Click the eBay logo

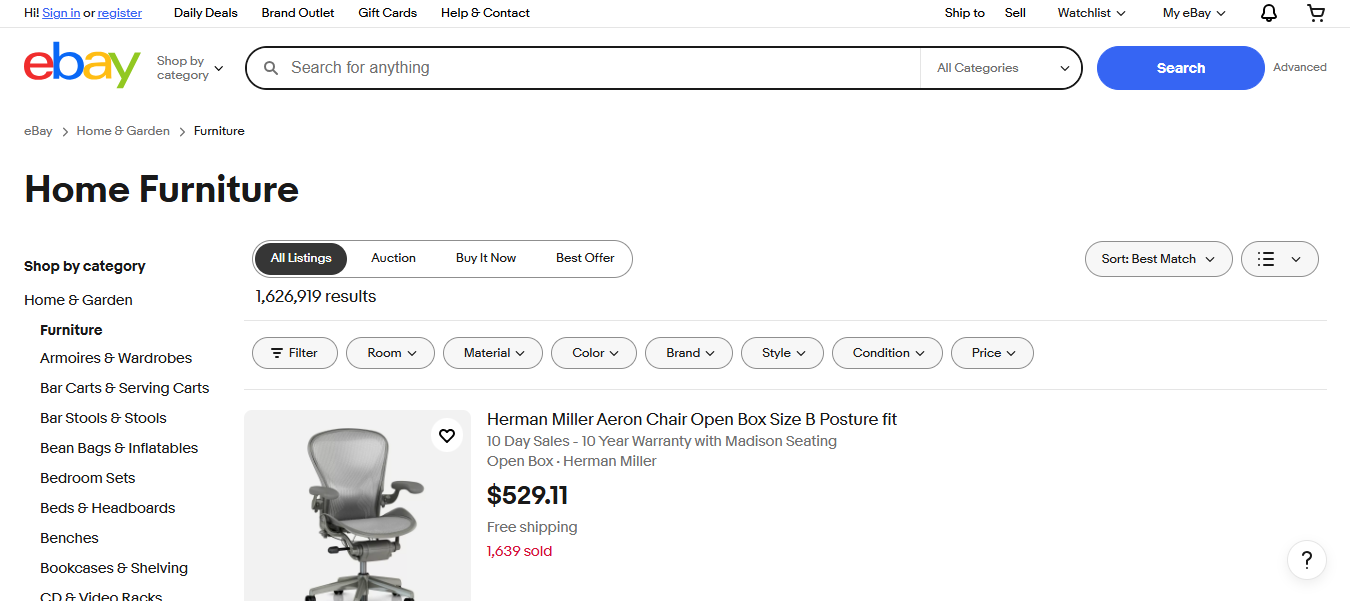[x=82, y=65]
